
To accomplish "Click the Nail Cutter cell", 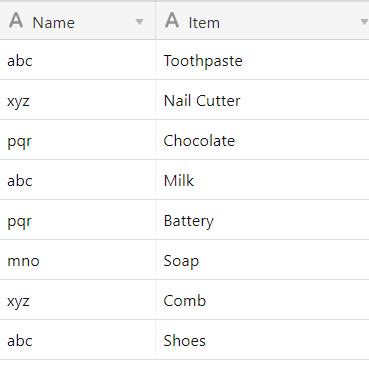I will click(x=262, y=100).
